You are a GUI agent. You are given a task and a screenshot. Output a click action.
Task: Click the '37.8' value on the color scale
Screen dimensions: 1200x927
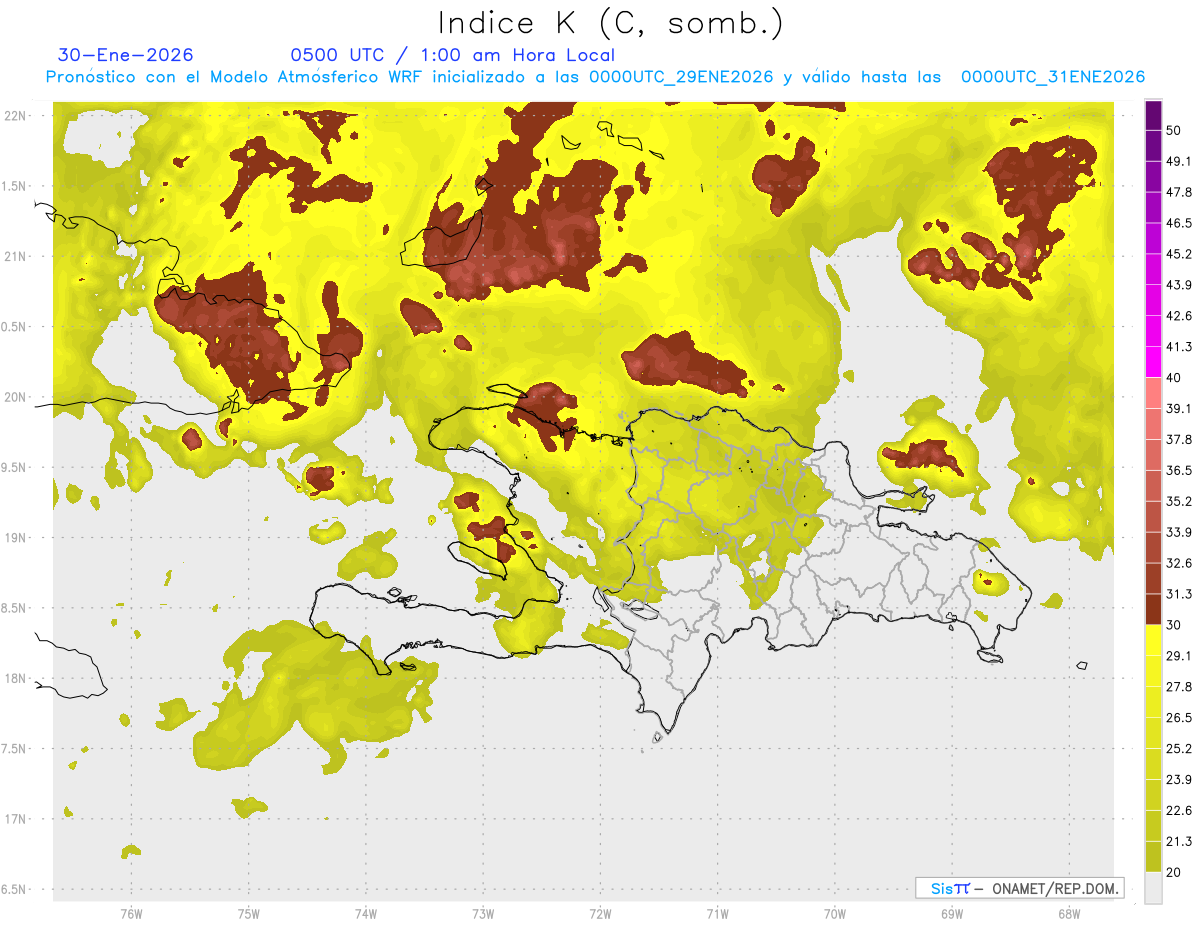[1179, 439]
